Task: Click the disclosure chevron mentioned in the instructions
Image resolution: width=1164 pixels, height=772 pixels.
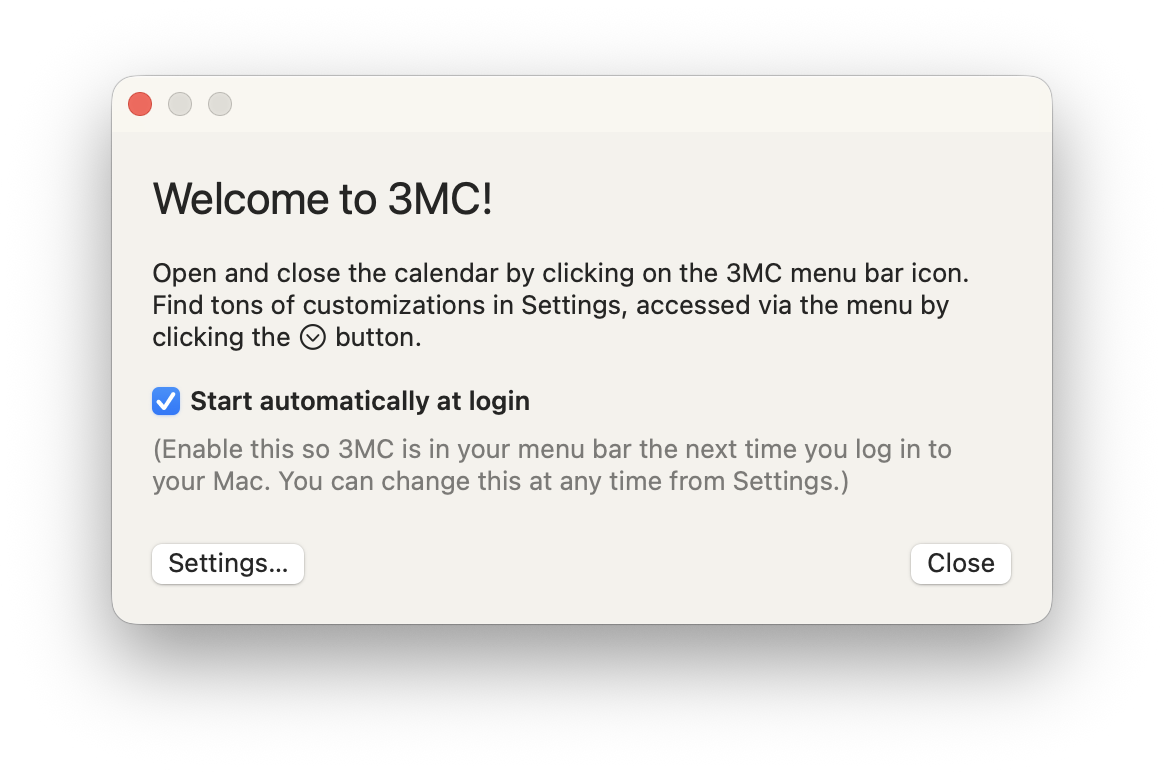Action: tap(313, 337)
